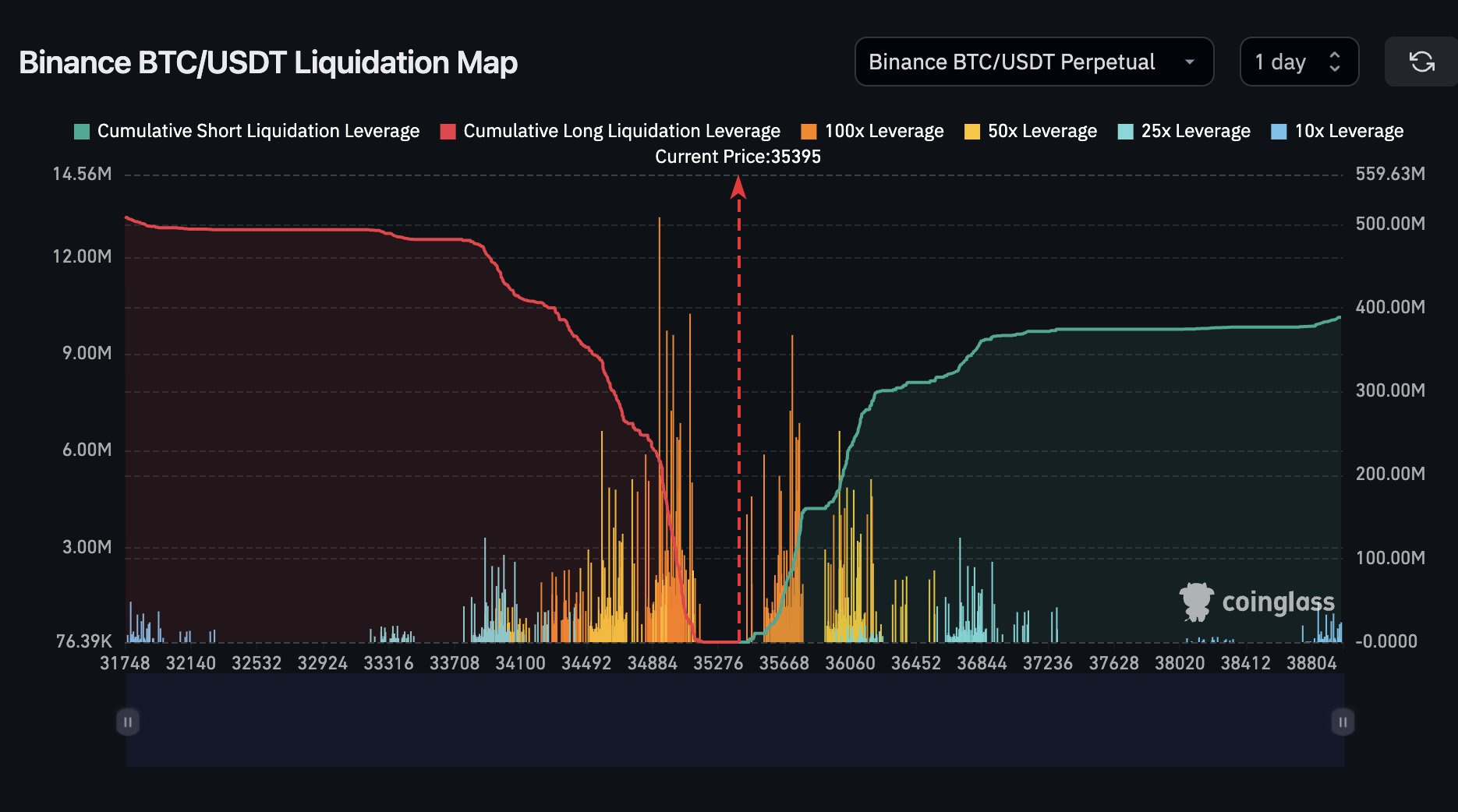Click the up/down stepper arrows on 1 day
The height and width of the screenshot is (812, 1458).
(x=1335, y=62)
